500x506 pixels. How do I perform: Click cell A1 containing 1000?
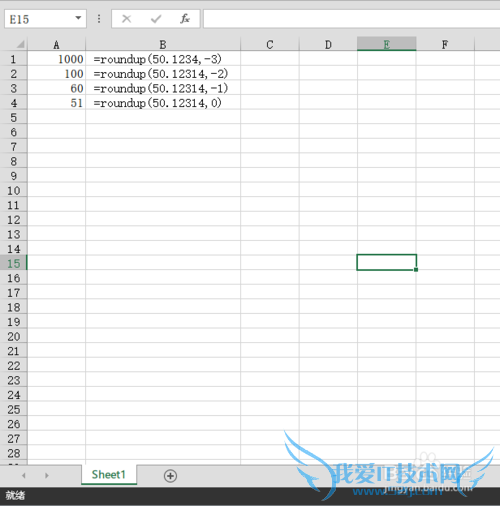point(56,59)
